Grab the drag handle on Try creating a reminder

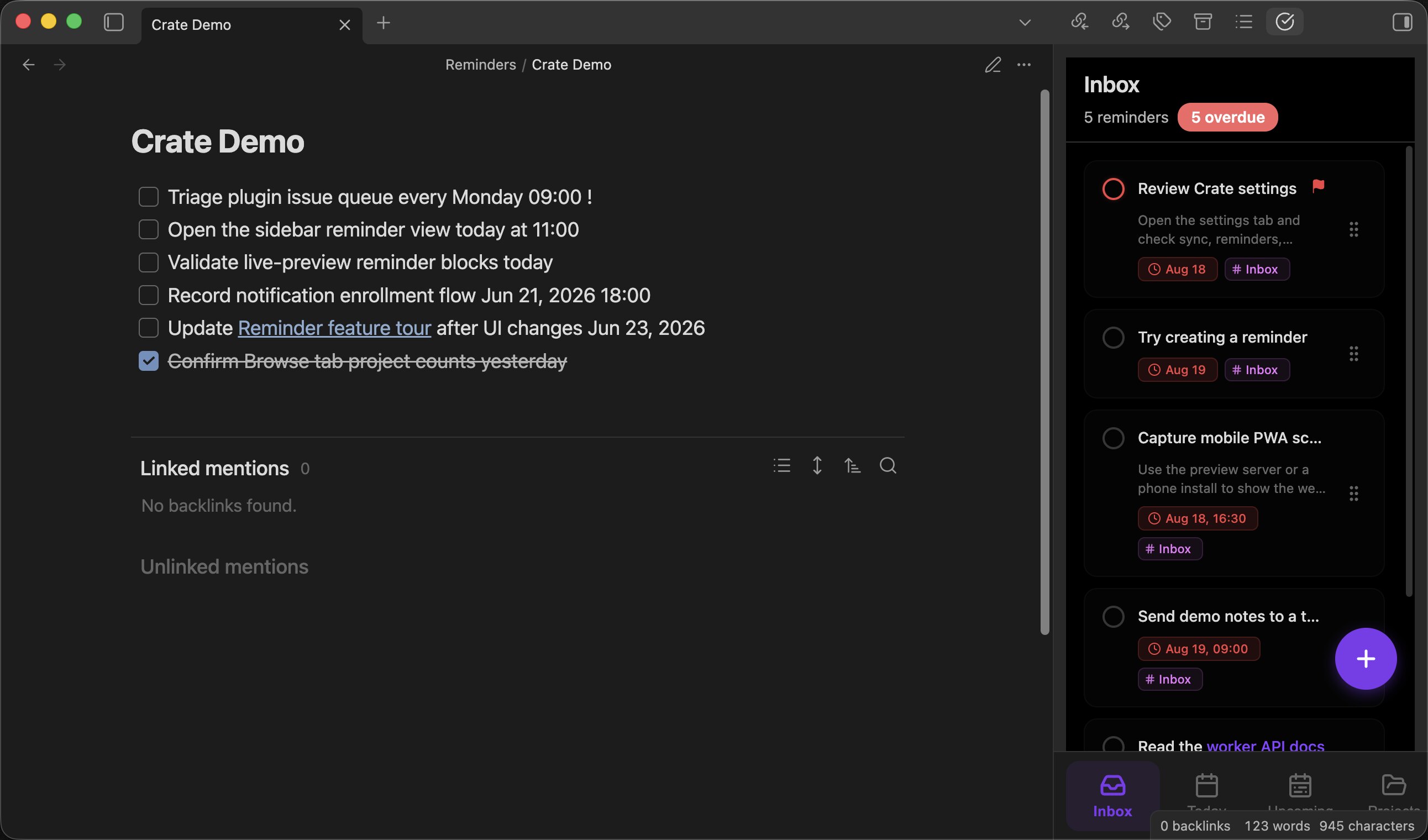(x=1353, y=354)
